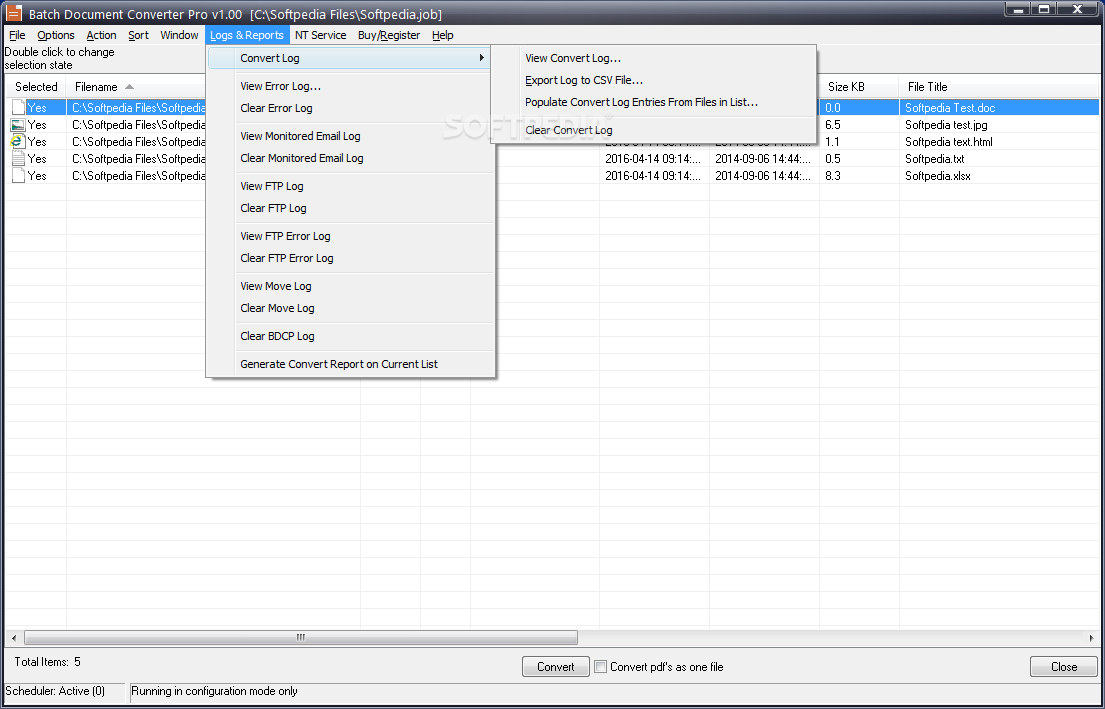Open the File menu
This screenshot has width=1105, height=709.
(x=17, y=35)
